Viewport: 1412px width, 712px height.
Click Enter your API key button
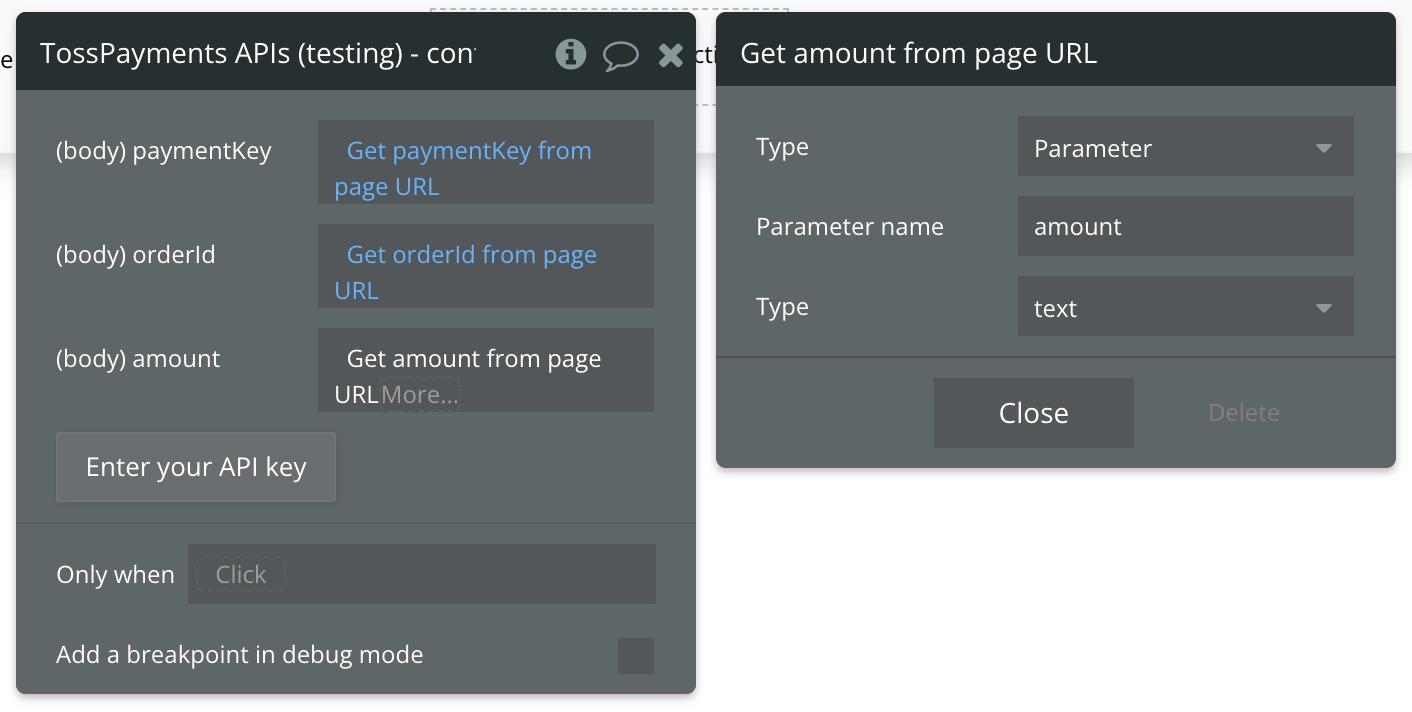196,467
